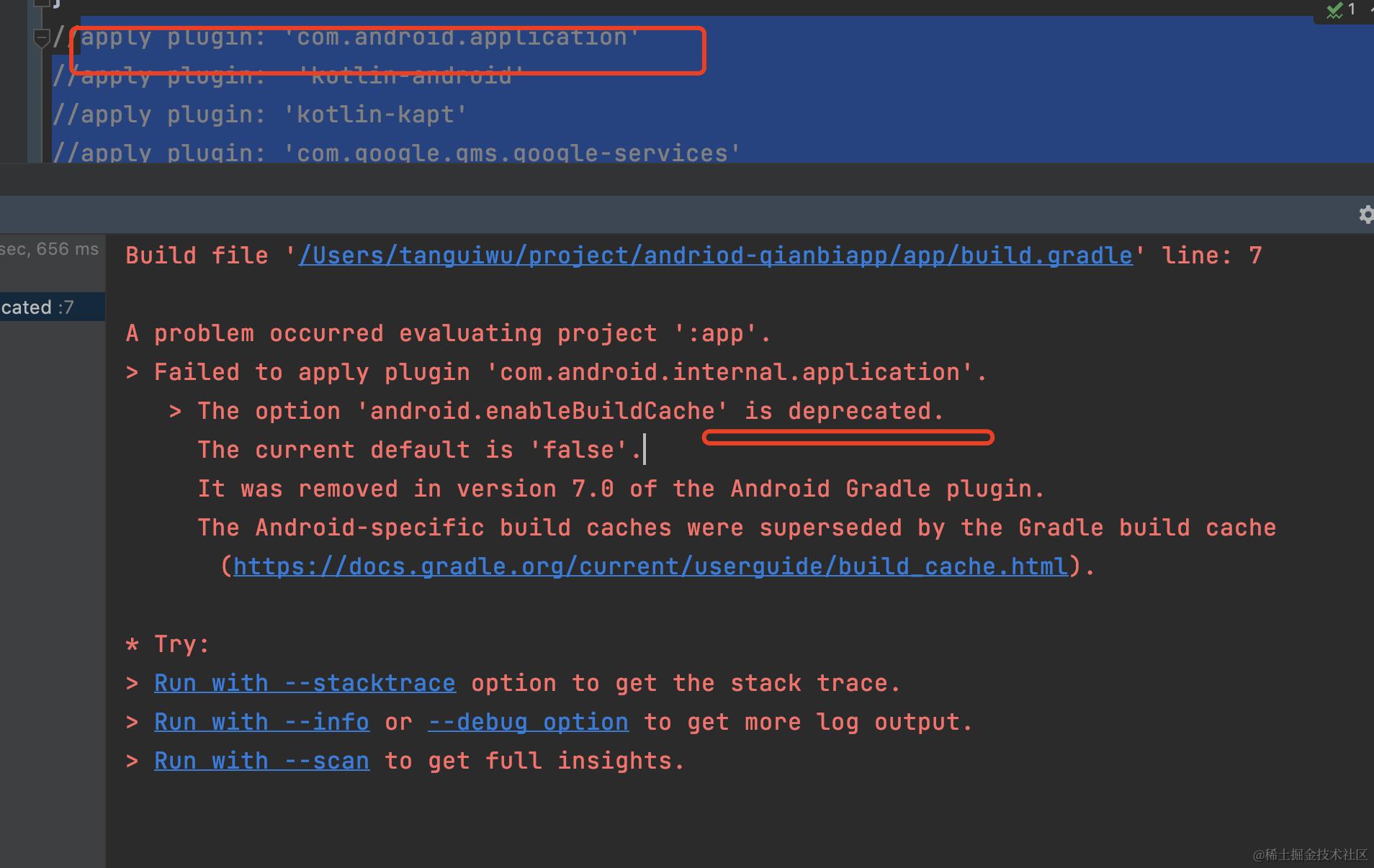Click the --scan run option link
Screen dimensions: 1374x868
[261, 760]
